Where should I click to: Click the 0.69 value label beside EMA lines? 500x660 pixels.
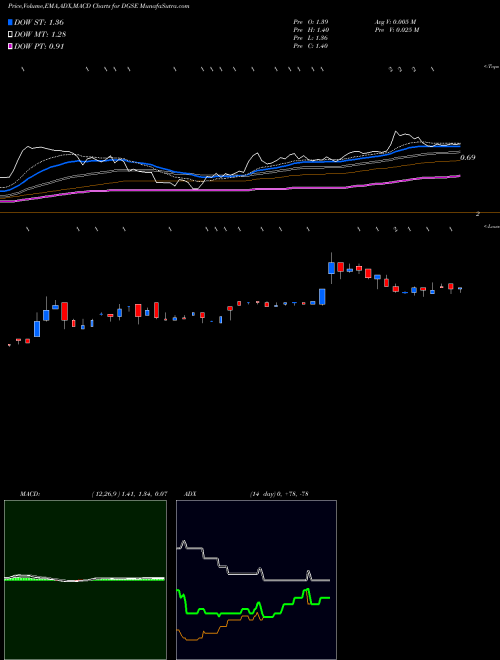pos(468,157)
